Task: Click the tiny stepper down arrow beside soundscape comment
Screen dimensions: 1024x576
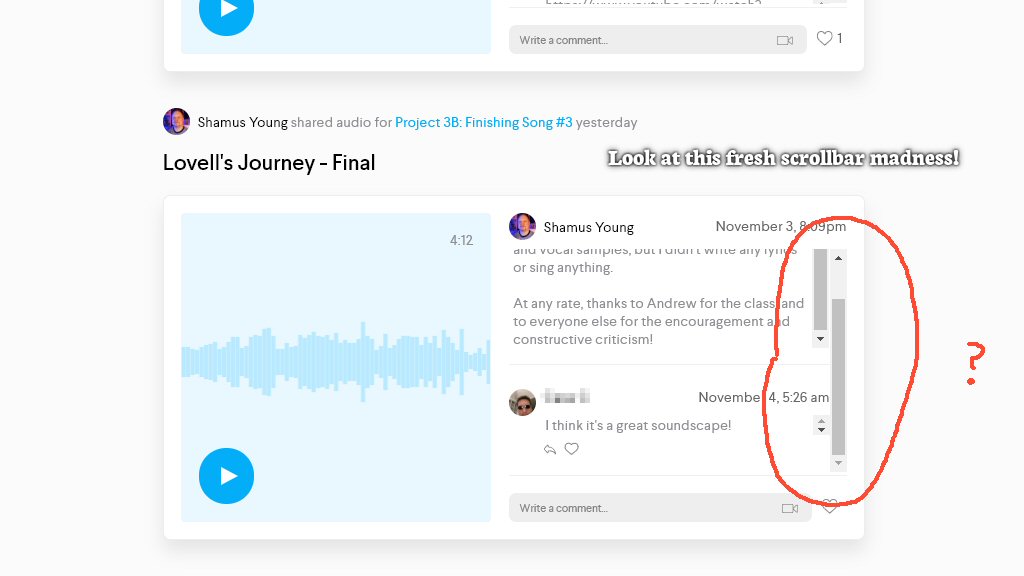Action: (x=822, y=430)
